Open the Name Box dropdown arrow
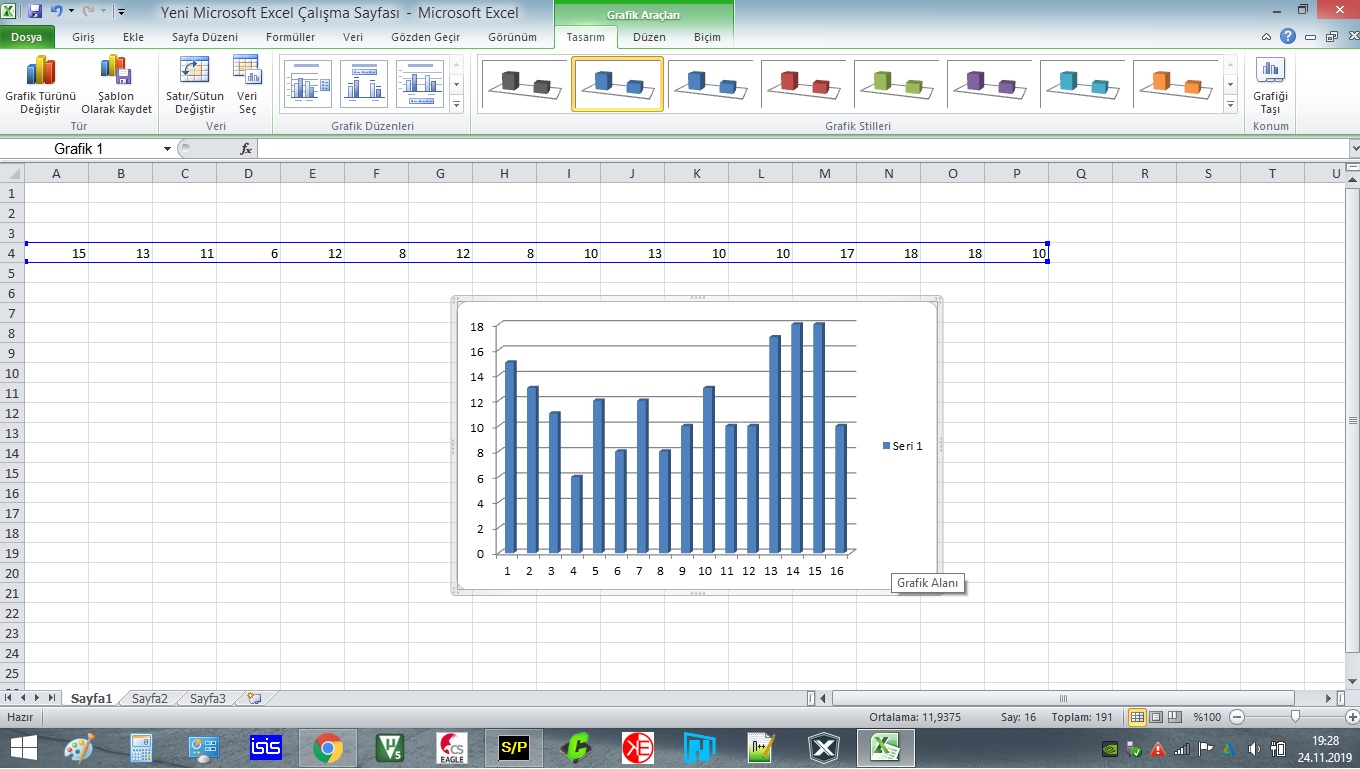Screen dimensions: 1360x769 coord(167,149)
